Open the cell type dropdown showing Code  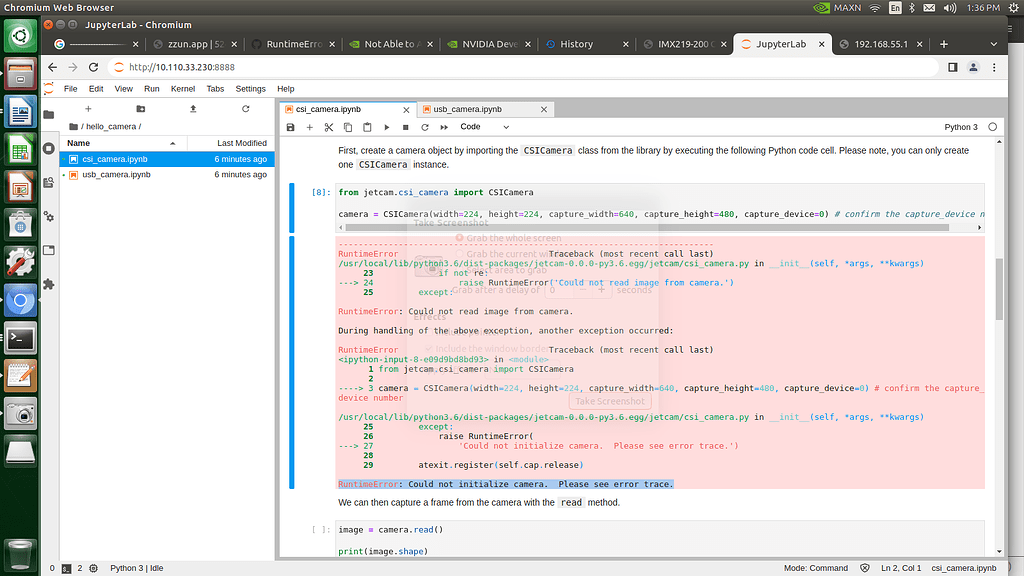point(484,127)
